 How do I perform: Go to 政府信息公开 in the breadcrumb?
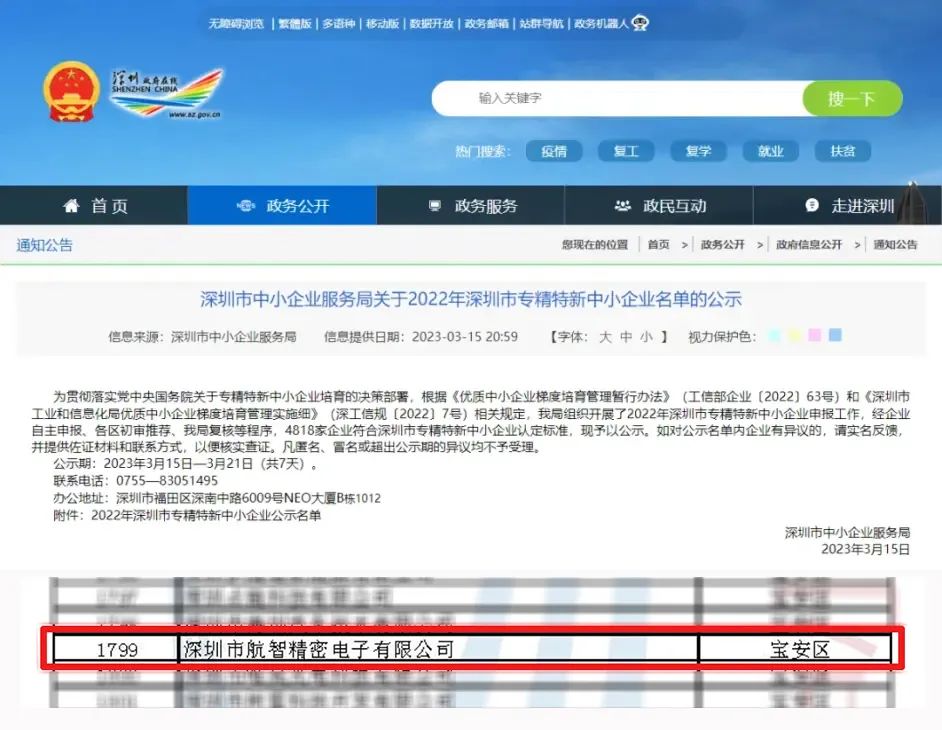coord(809,245)
